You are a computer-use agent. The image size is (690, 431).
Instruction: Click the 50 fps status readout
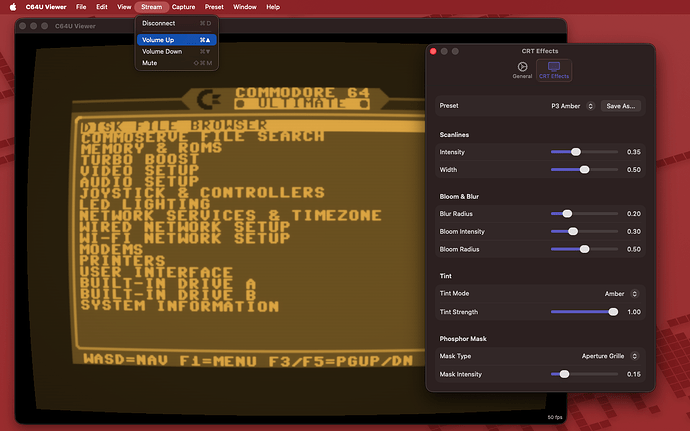[555, 417]
